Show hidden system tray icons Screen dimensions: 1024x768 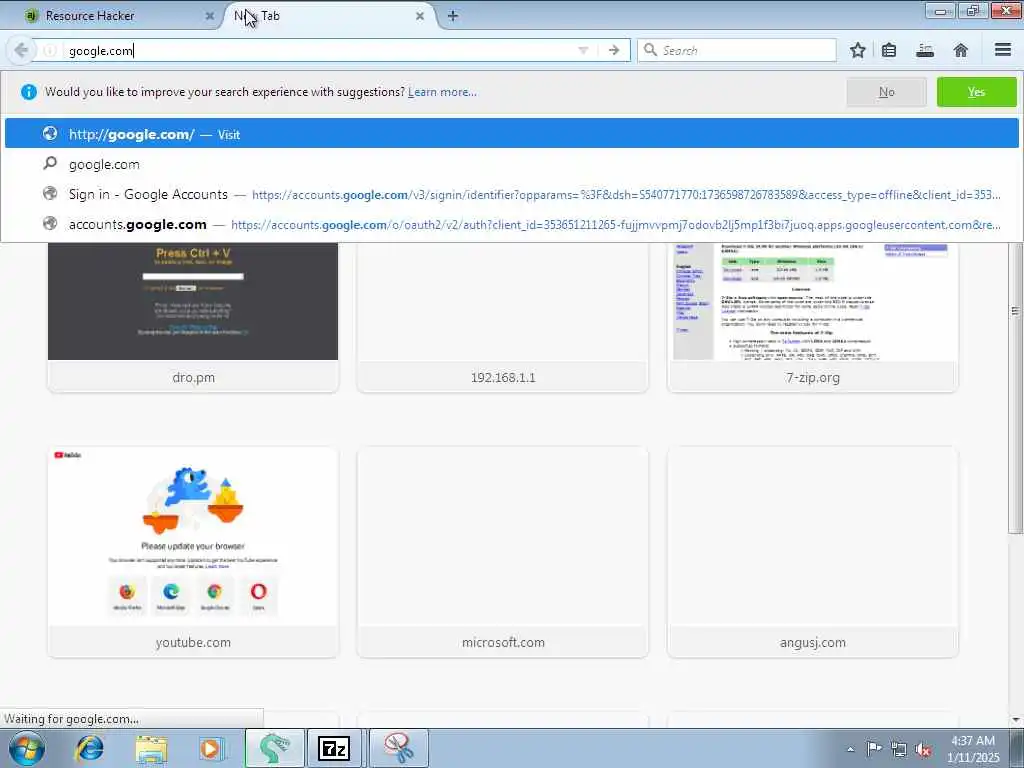point(850,749)
